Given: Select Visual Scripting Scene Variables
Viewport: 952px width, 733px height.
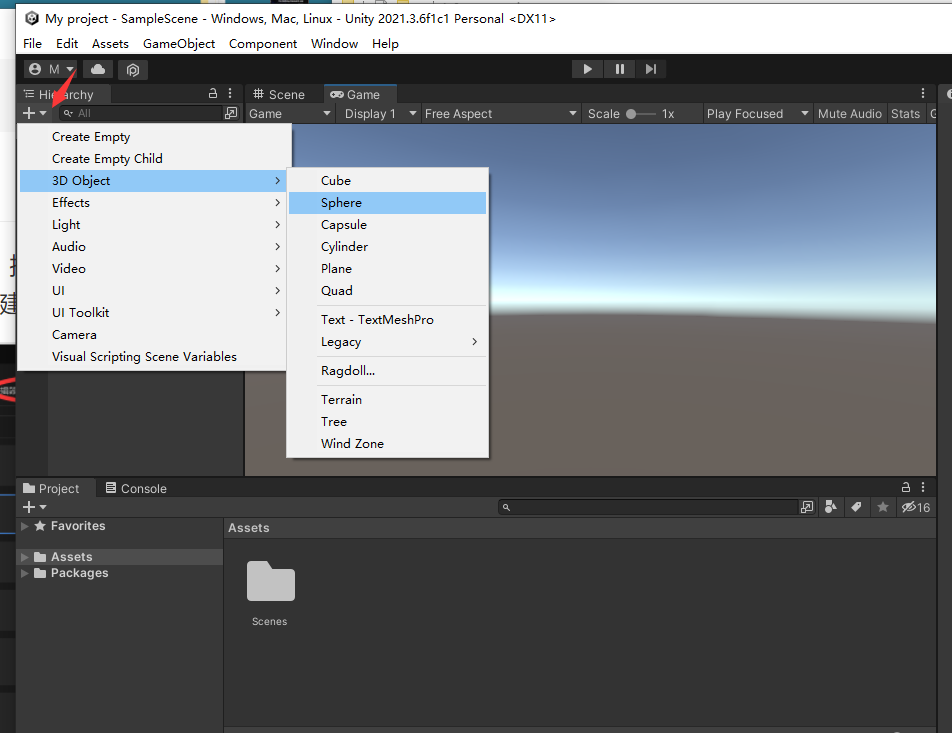Looking at the screenshot, I should point(154,356).
